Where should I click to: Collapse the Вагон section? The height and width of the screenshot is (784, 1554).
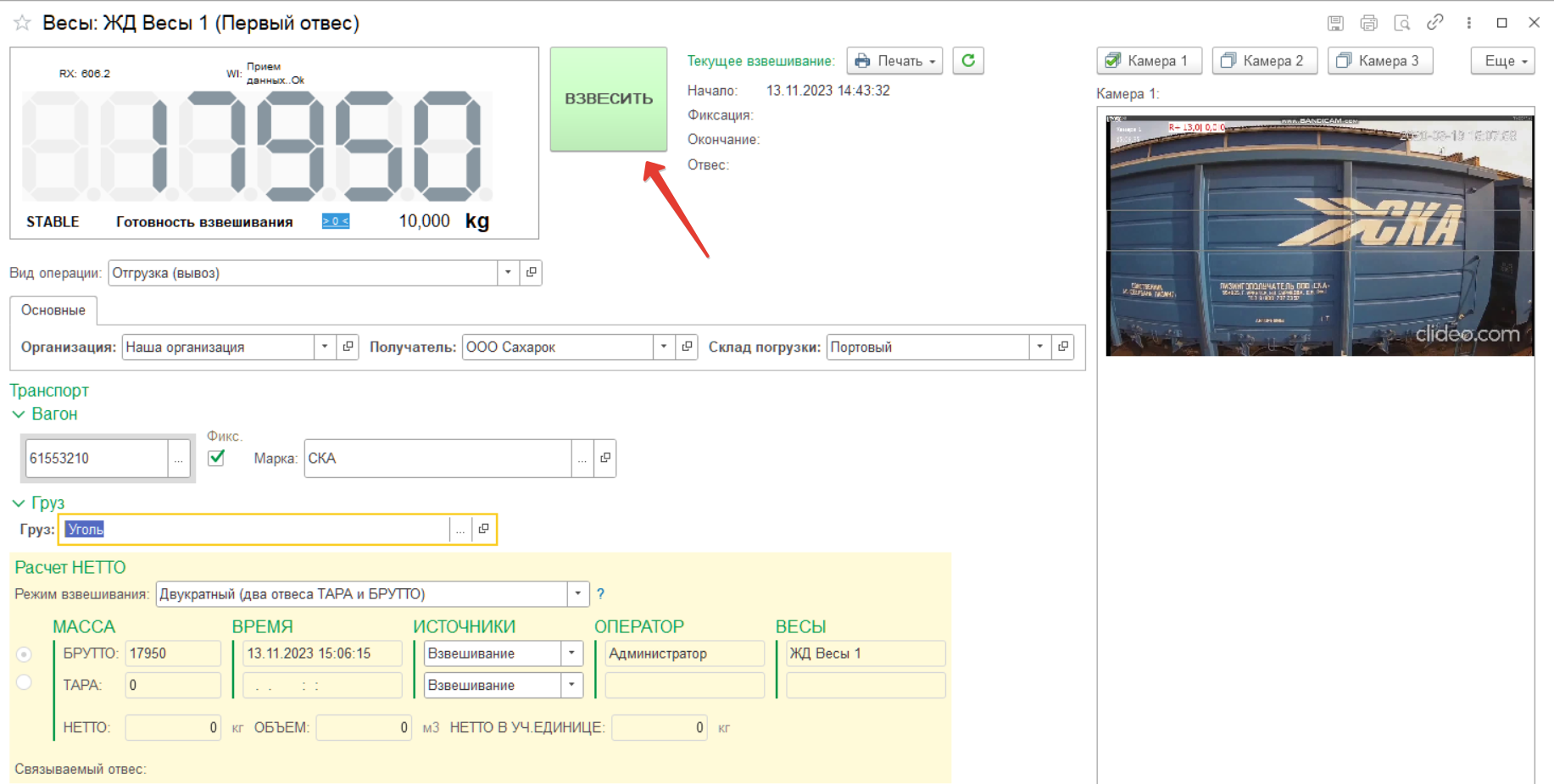pyautogui.click(x=19, y=414)
